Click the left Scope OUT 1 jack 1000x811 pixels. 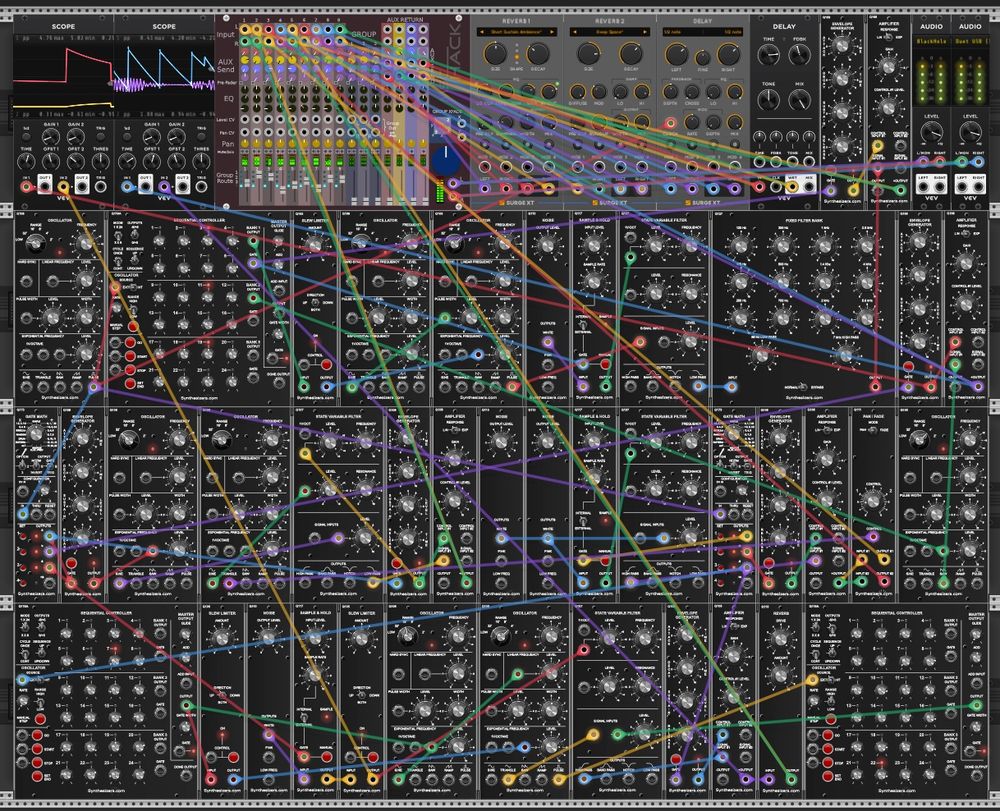tap(45, 187)
